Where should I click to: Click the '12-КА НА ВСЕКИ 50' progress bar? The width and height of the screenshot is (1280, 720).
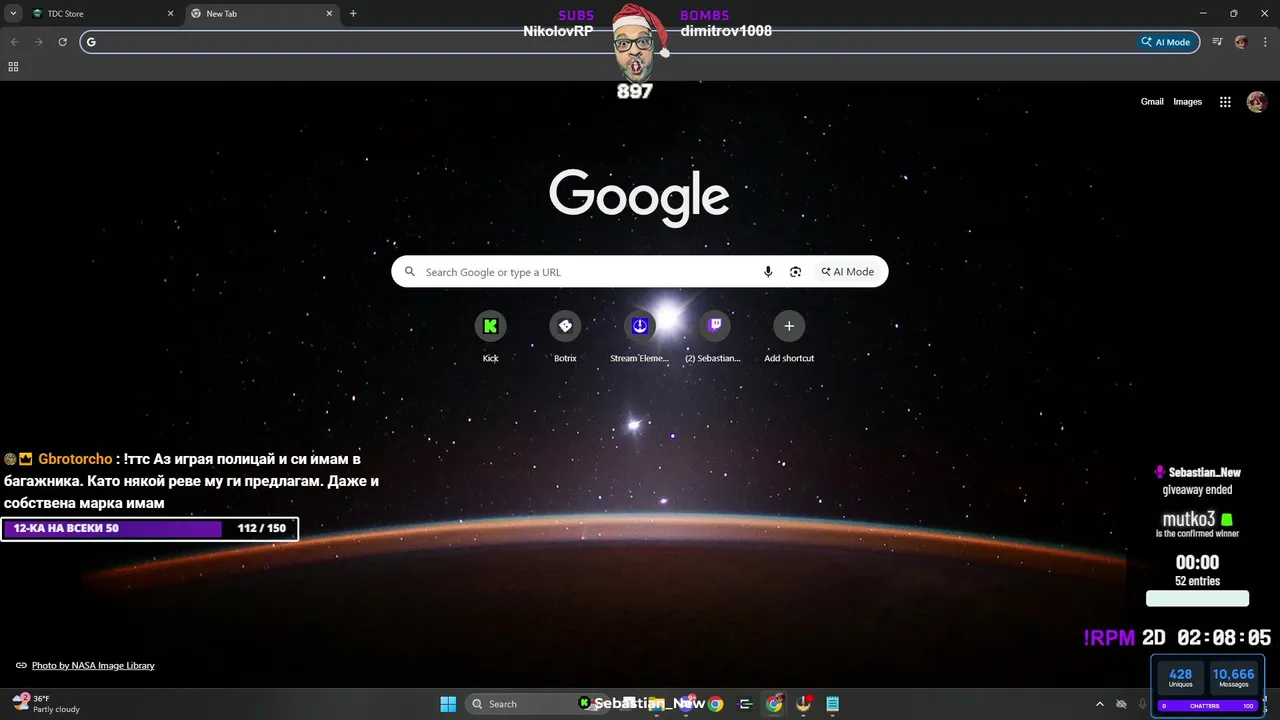tap(150, 528)
